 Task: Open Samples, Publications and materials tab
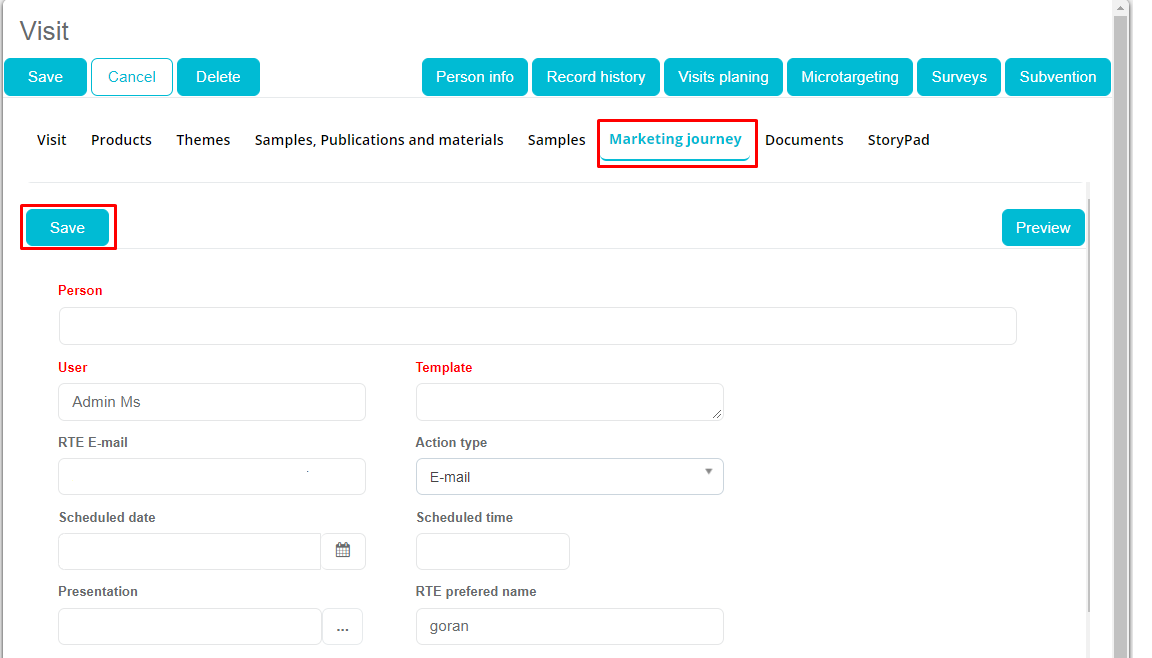379,140
